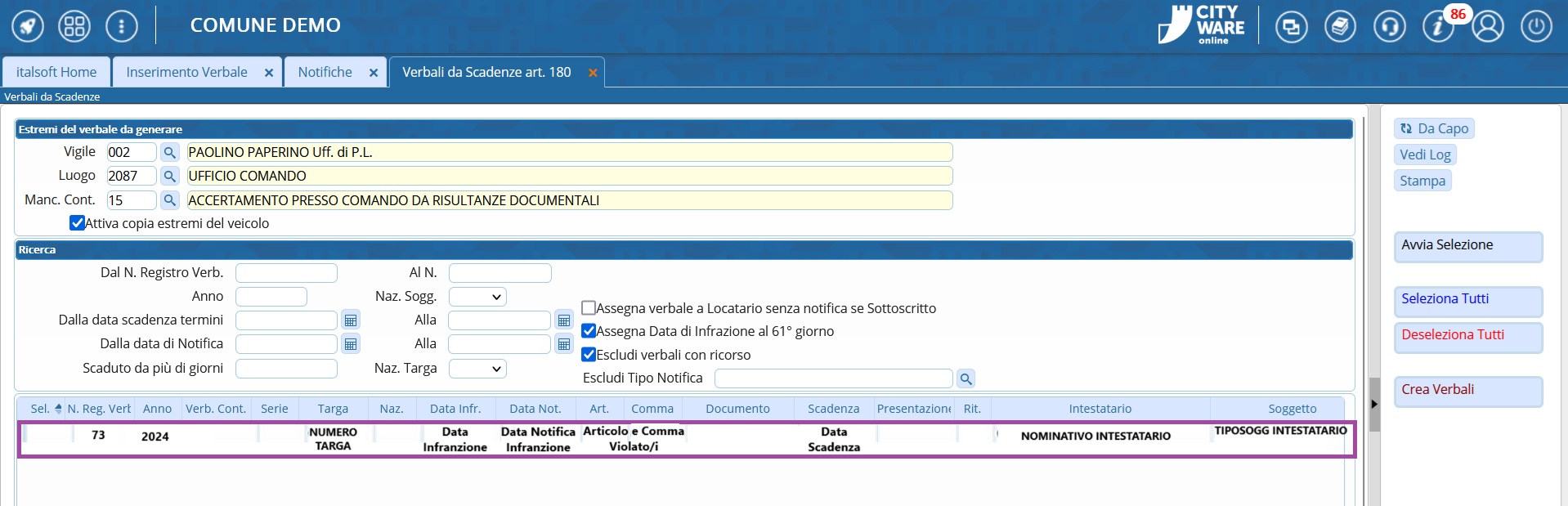Click the rocket launch icon in header
Image resolution: width=1568 pixels, height=506 pixels.
click(27, 26)
